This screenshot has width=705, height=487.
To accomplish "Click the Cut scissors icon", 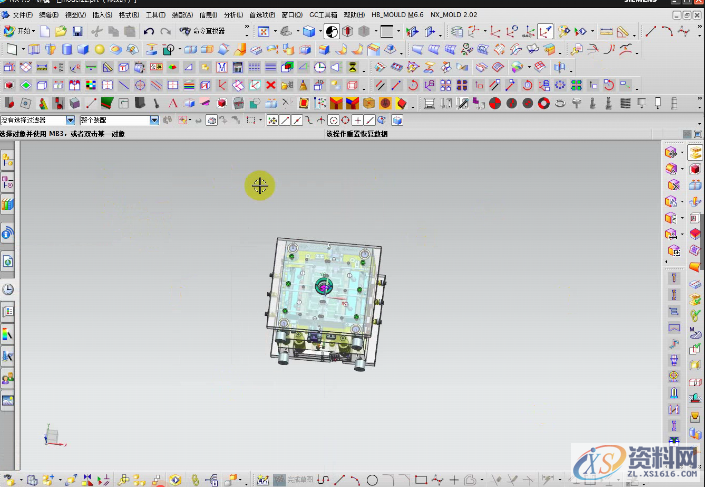I will coord(97,32).
